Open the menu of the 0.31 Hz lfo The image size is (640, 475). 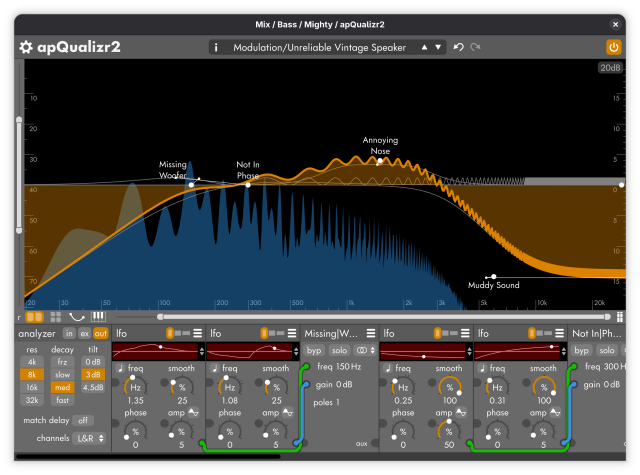tap(560, 333)
